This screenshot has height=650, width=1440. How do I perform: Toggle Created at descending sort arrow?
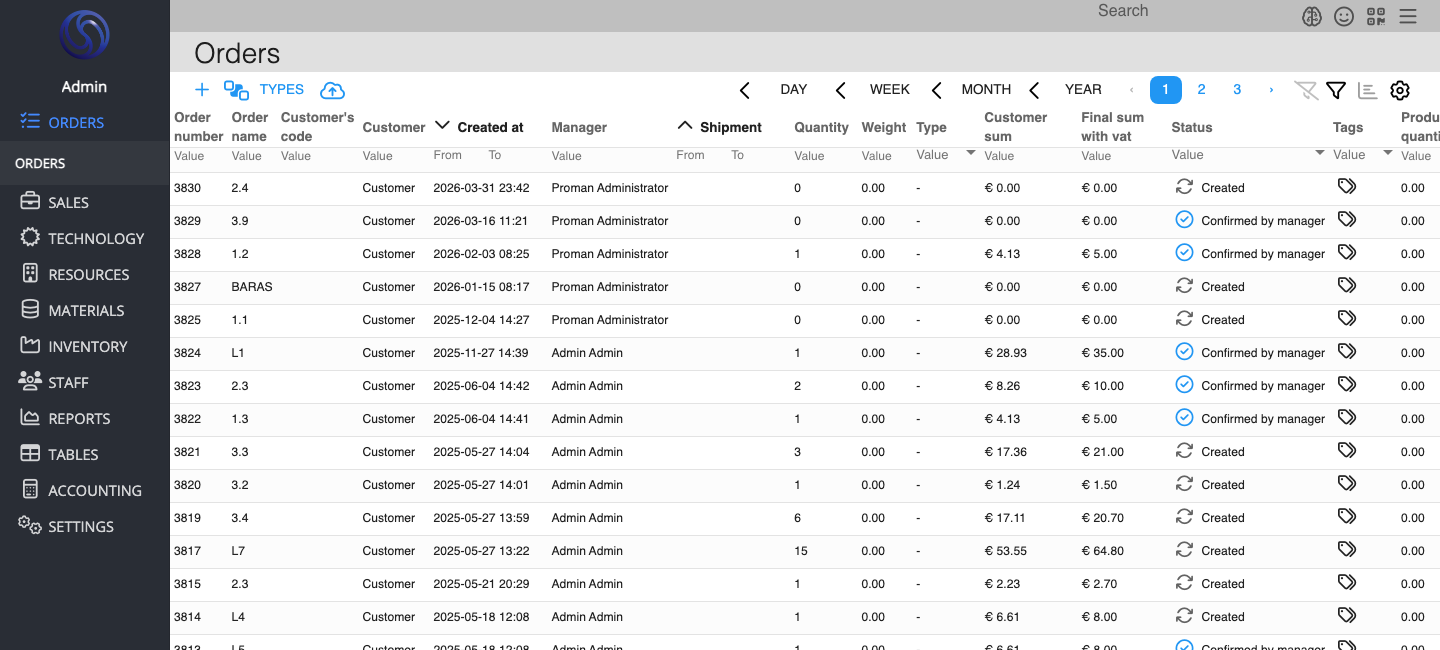tap(443, 126)
